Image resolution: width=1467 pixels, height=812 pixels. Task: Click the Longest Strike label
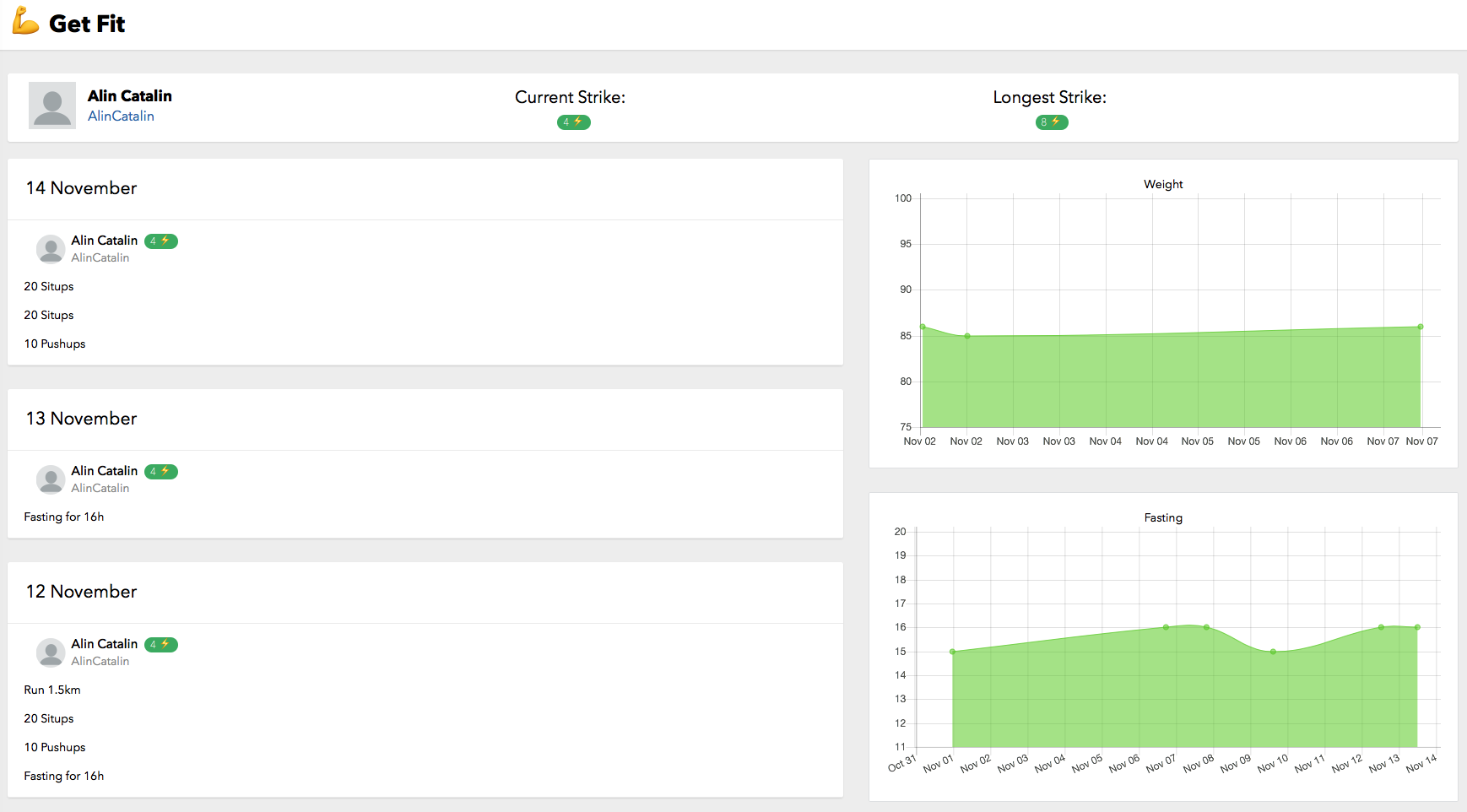click(1050, 97)
